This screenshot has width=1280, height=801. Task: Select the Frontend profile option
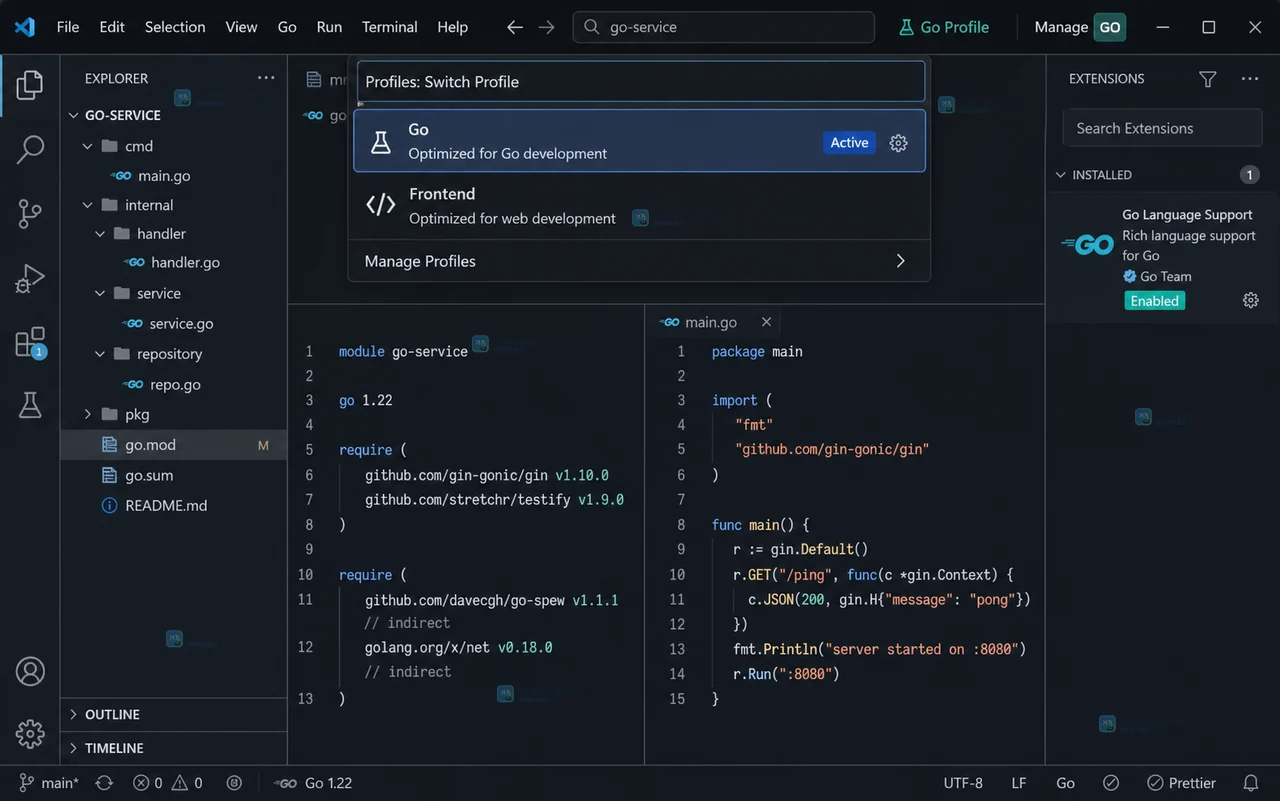click(639, 206)
